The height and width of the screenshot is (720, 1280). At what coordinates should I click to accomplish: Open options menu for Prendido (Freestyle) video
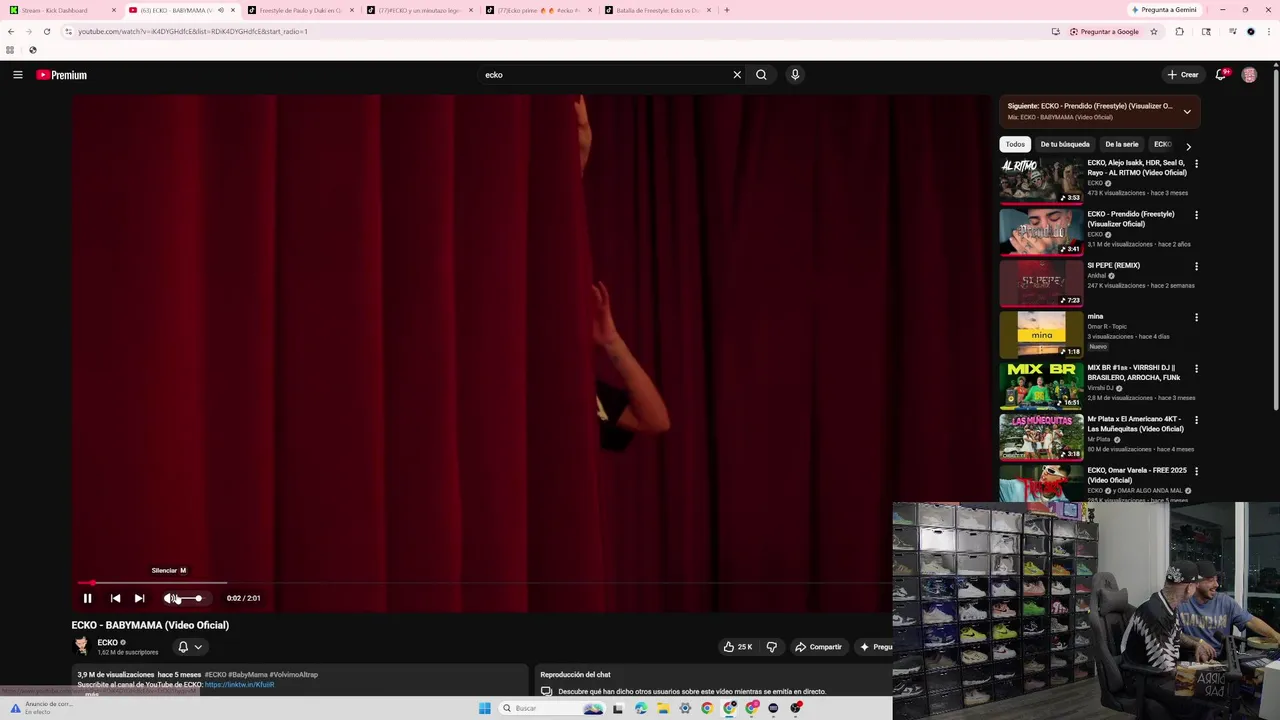(1196, 215)
